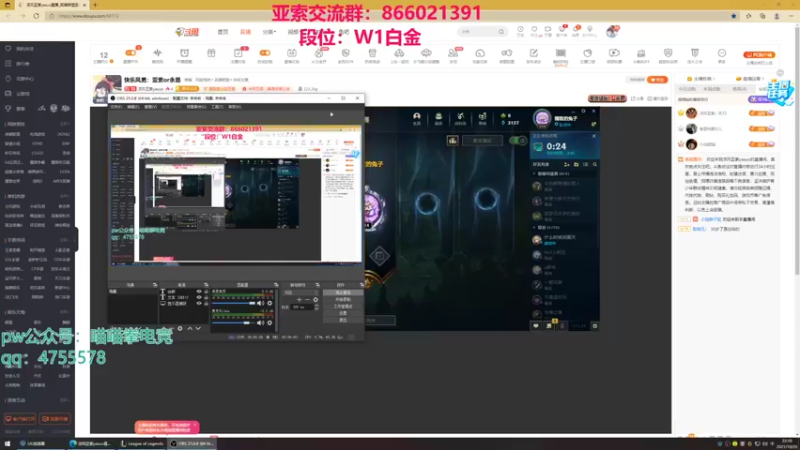The height and width of the screenshot is (450, 800).
Task: Pop out the OBS Sources dock via header icon
Action: (x=206, y=285)
